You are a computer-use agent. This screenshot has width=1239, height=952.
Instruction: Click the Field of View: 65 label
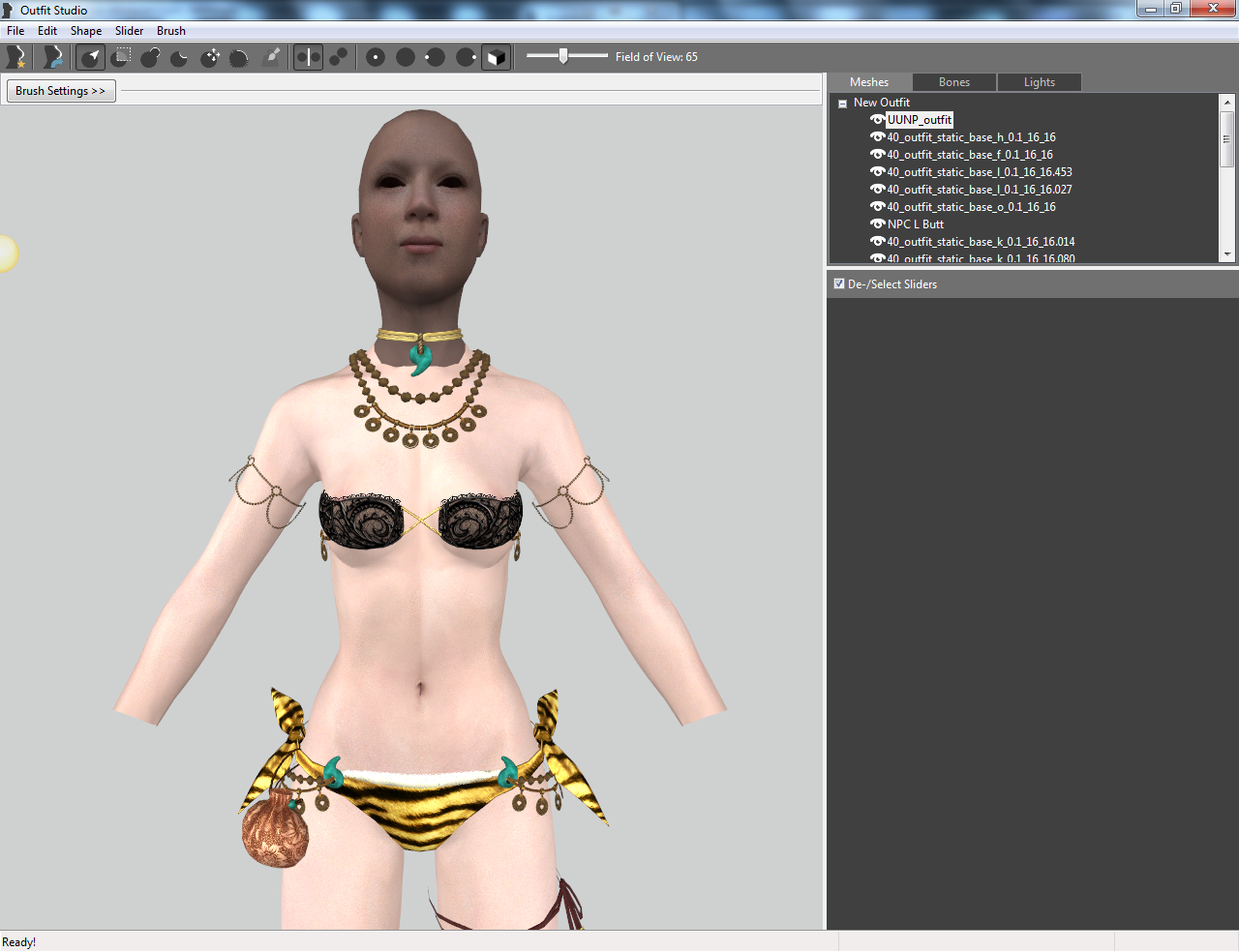coord(656,57)
